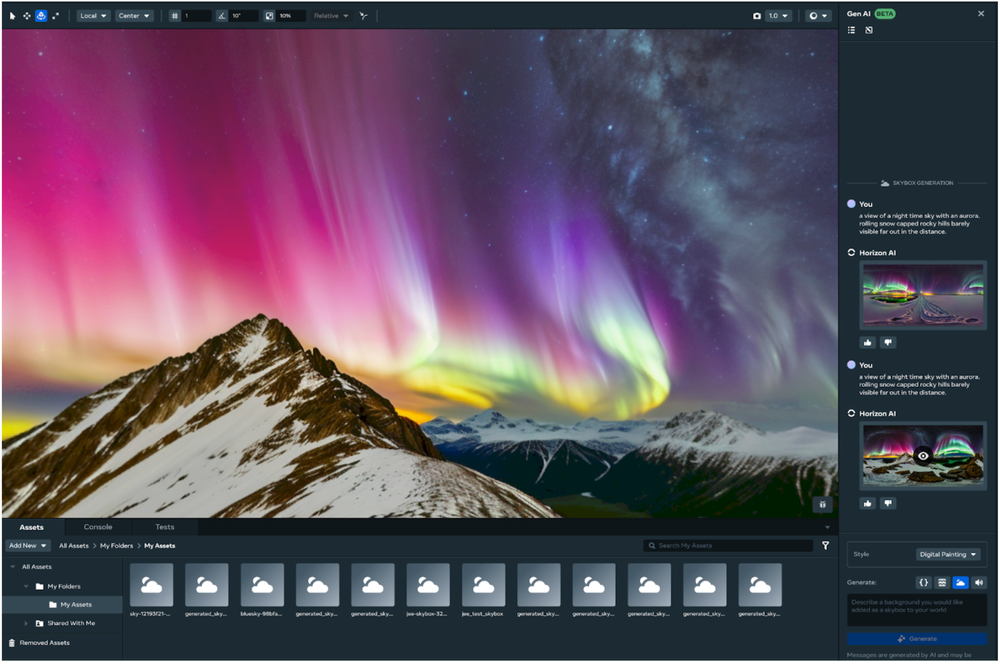Click the list view icon under Gen AI header
Viewport: 1000px width, 664px height.
click(854, 30)
